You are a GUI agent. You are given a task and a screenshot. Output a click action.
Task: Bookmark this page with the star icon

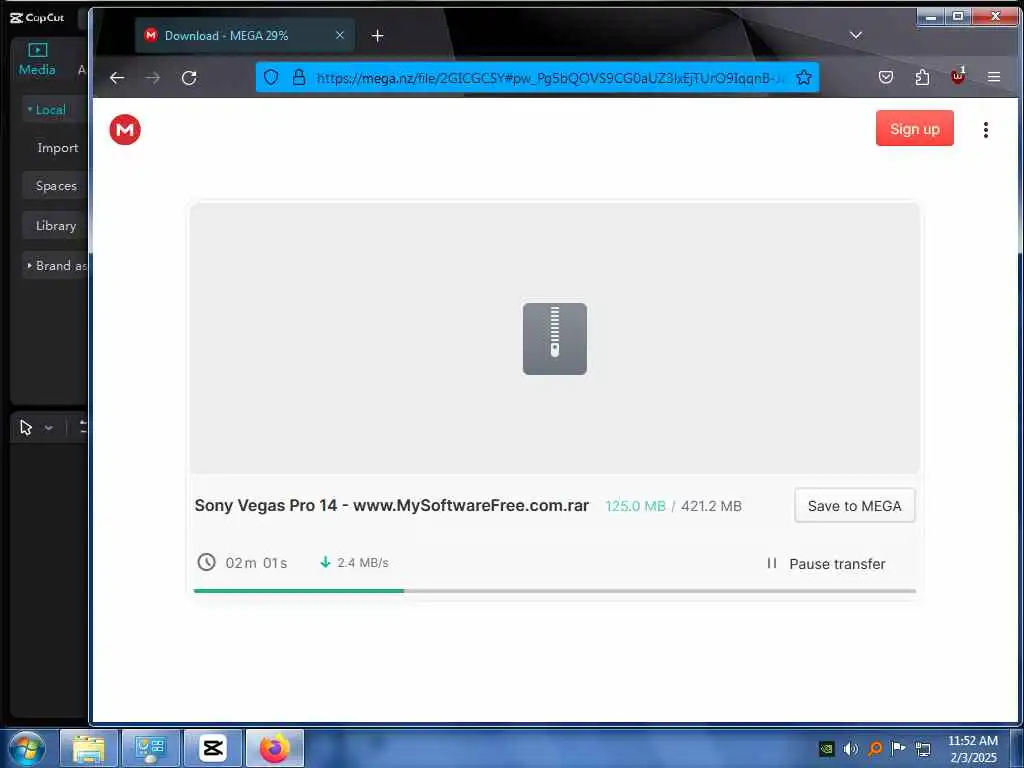[804, 78]
